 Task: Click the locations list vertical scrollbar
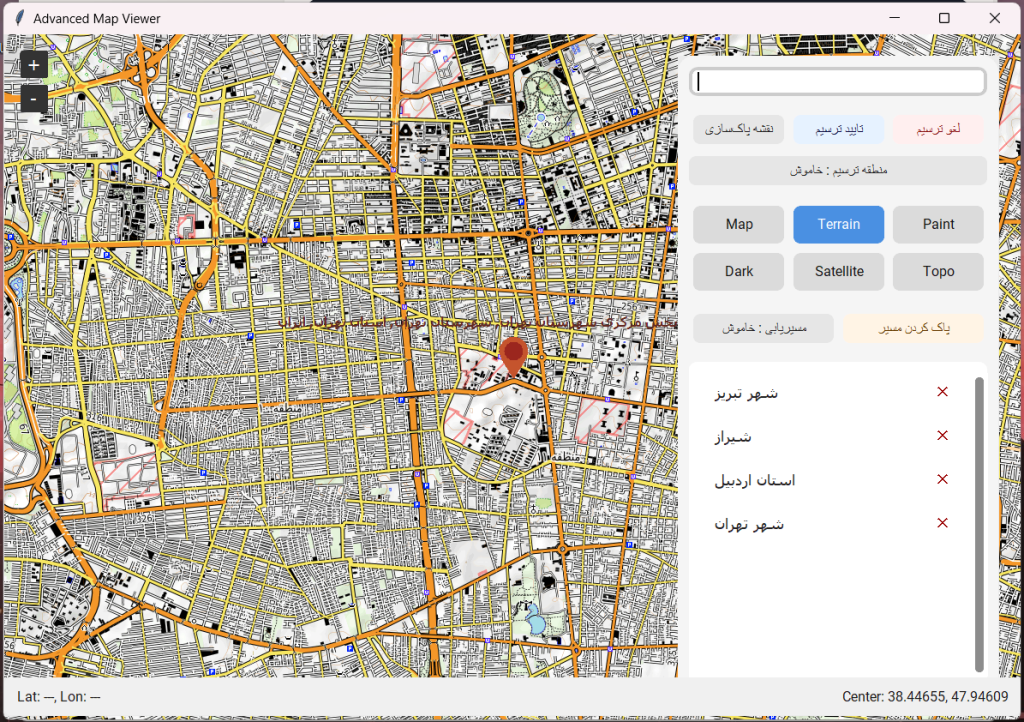point(979,524)
